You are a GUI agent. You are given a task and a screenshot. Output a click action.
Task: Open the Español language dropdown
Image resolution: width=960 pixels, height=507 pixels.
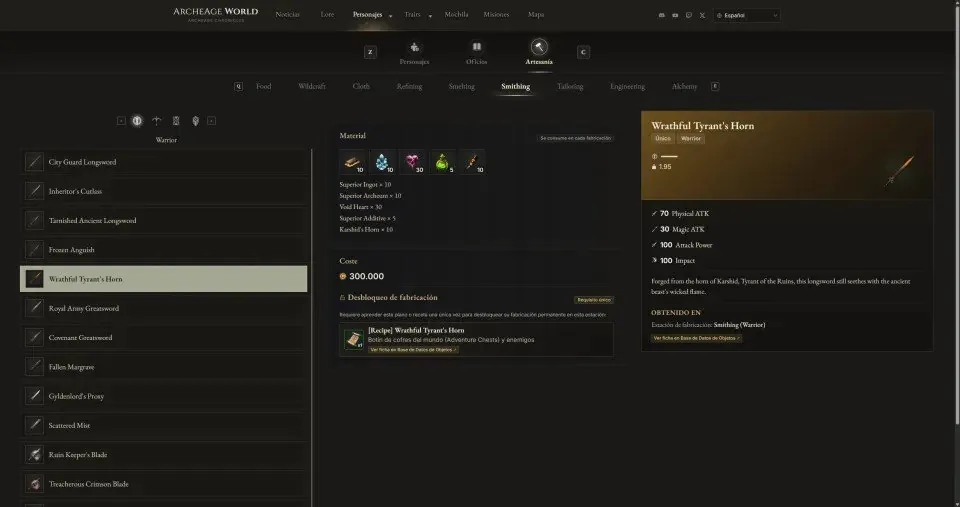(x=746, y=15)
